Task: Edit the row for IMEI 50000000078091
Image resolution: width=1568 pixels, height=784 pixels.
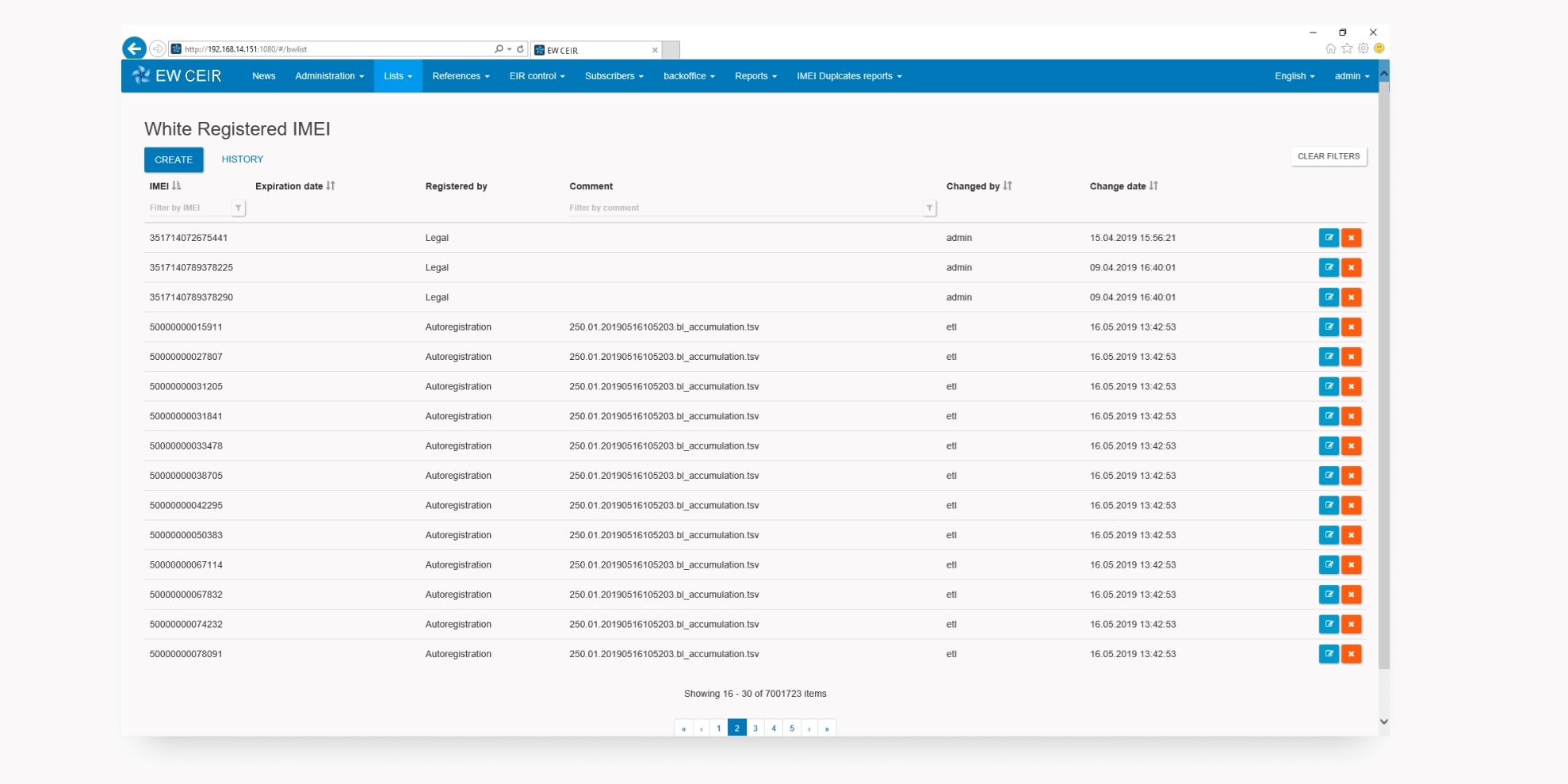Action: click(x=1329, y=654)
